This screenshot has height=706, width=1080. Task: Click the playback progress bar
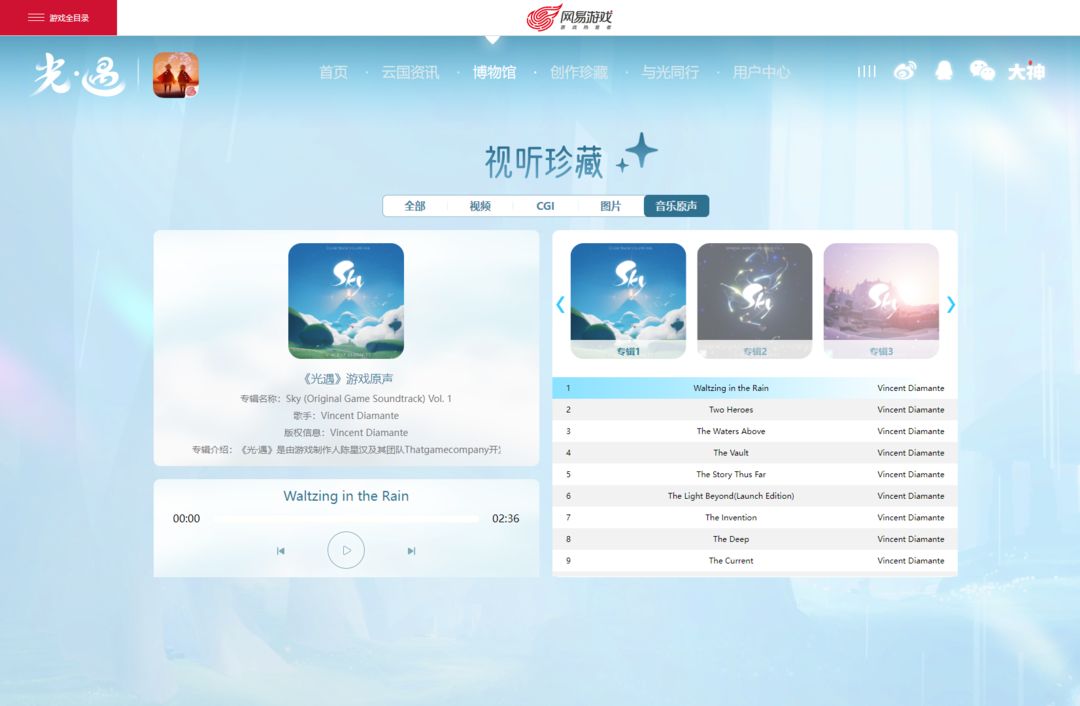(346, 519)
